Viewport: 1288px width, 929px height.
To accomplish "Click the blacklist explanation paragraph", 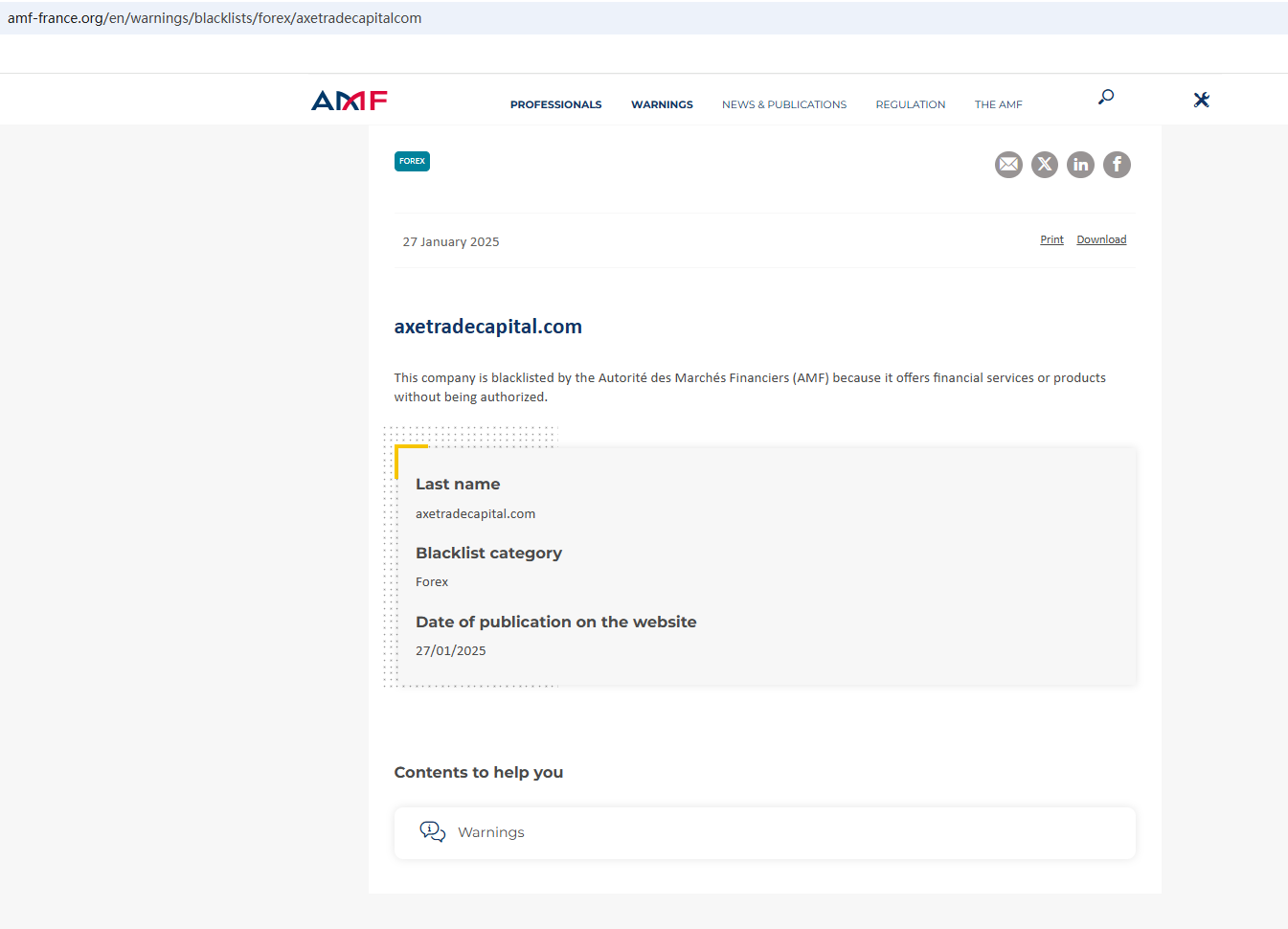I will click(x=750, y=388).
